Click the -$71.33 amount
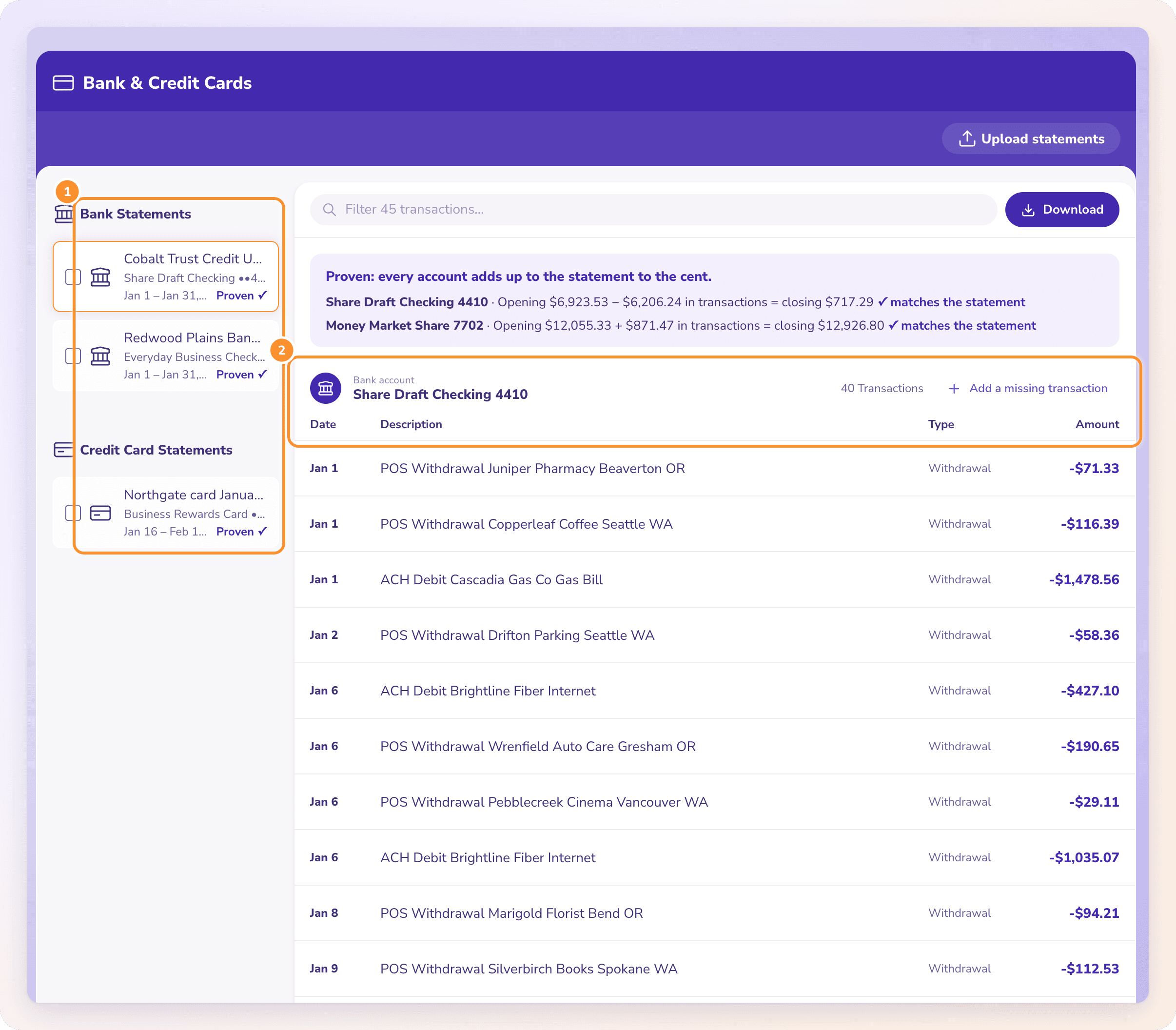This screenshot has height=1030, width=1176. tap(1093, 469)
